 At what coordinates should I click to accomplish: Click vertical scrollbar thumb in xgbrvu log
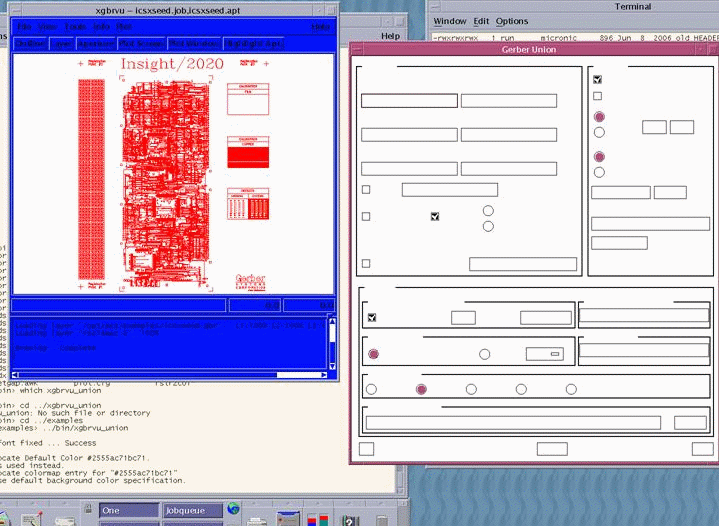coord(332,334)
